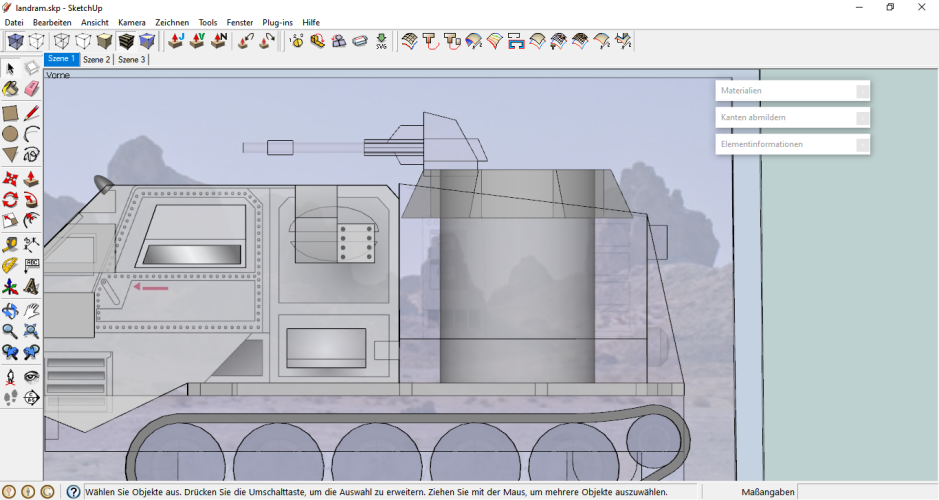Activate the Orbit camera tool
Image resolution: width=939 pixels, height=500 pixels.
(x=10, y=310)
